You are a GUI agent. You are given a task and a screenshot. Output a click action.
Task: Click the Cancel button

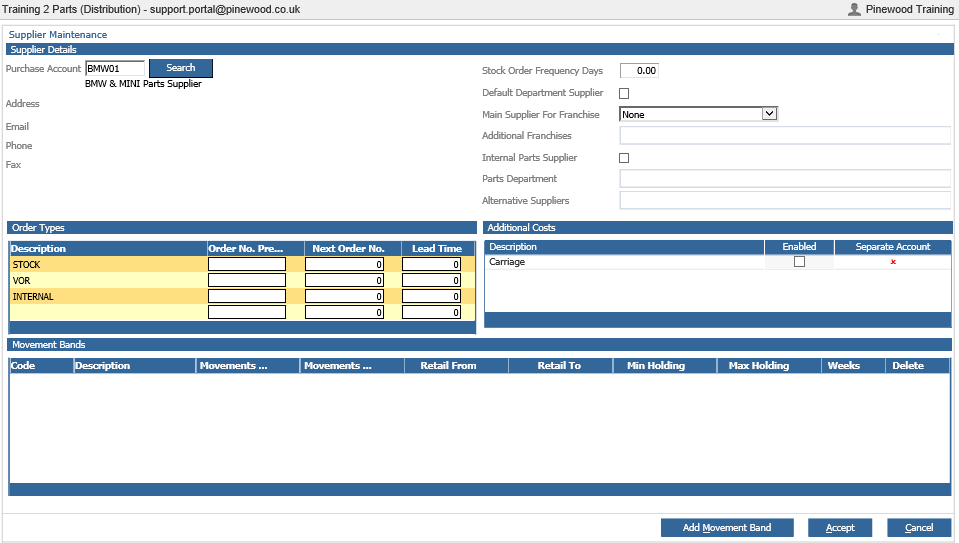click(919, 527)
